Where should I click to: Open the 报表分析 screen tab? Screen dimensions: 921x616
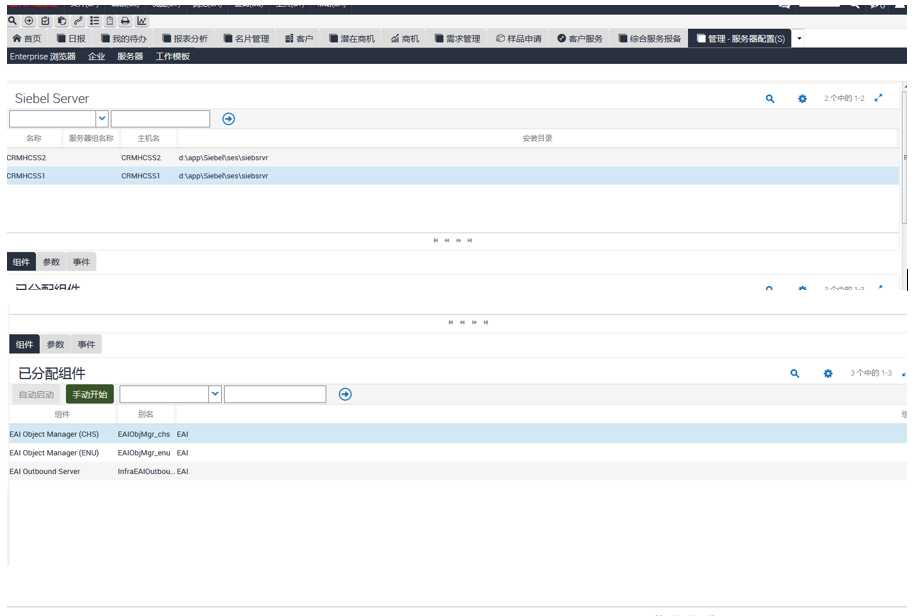point(185,38)
